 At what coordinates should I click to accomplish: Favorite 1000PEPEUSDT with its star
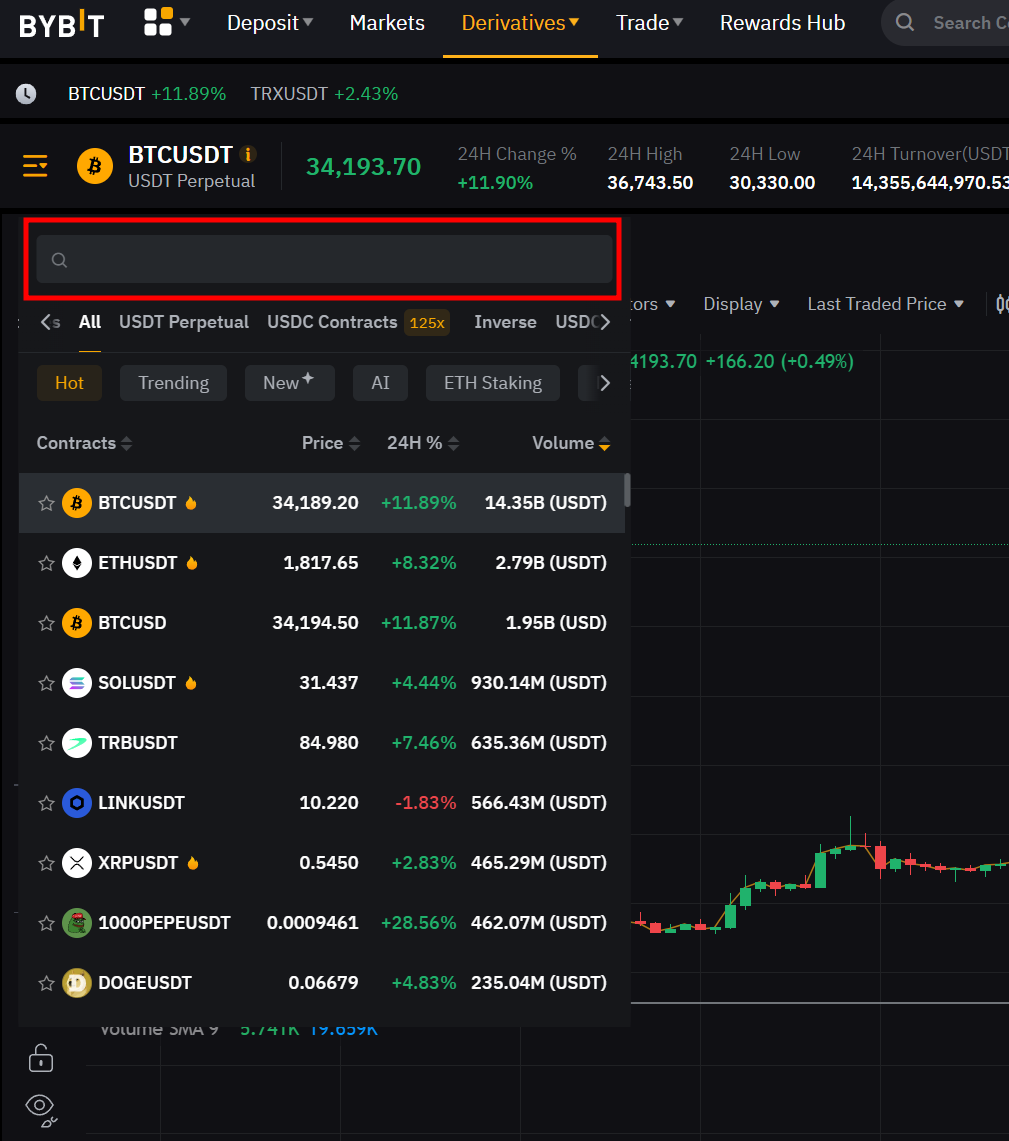(x=47, y=923)
